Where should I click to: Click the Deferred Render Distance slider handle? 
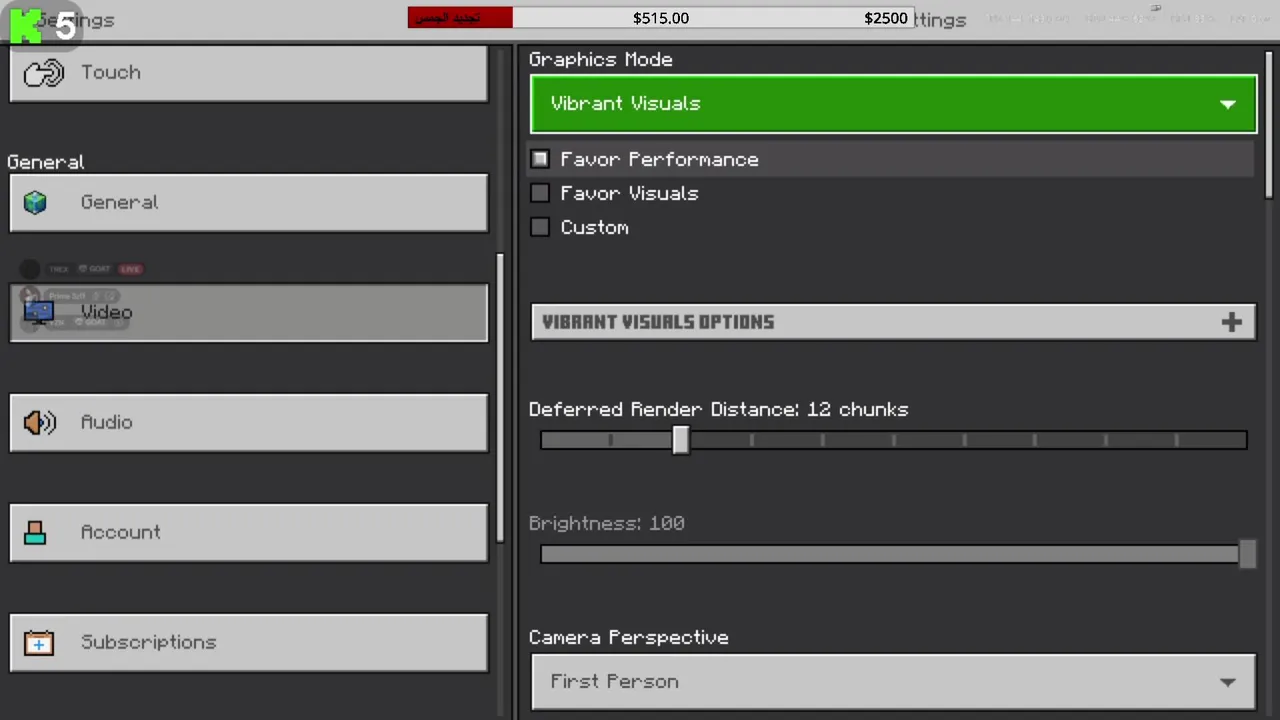click(680, 440)
